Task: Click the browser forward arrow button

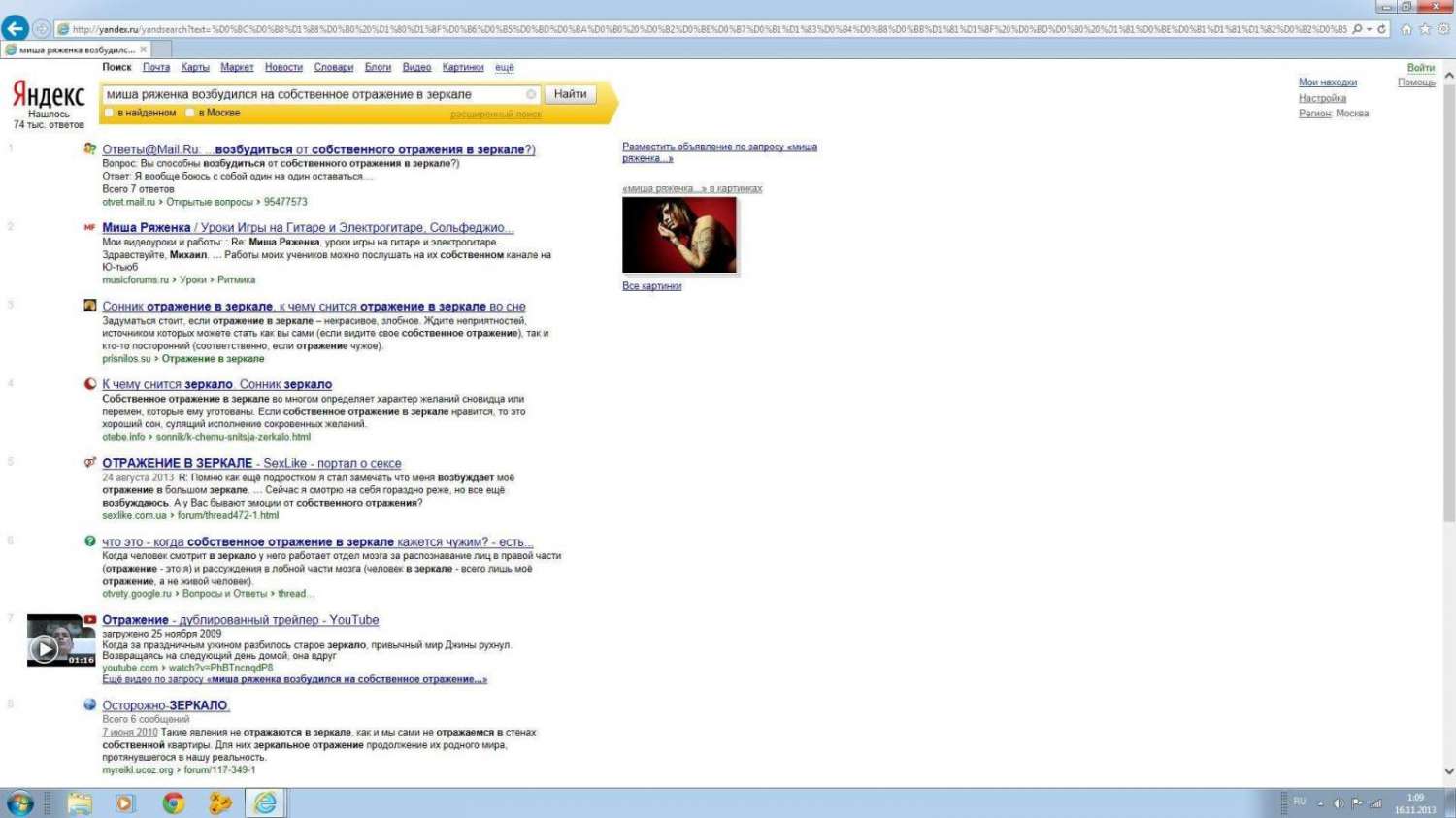Action: tap(42, 29)
